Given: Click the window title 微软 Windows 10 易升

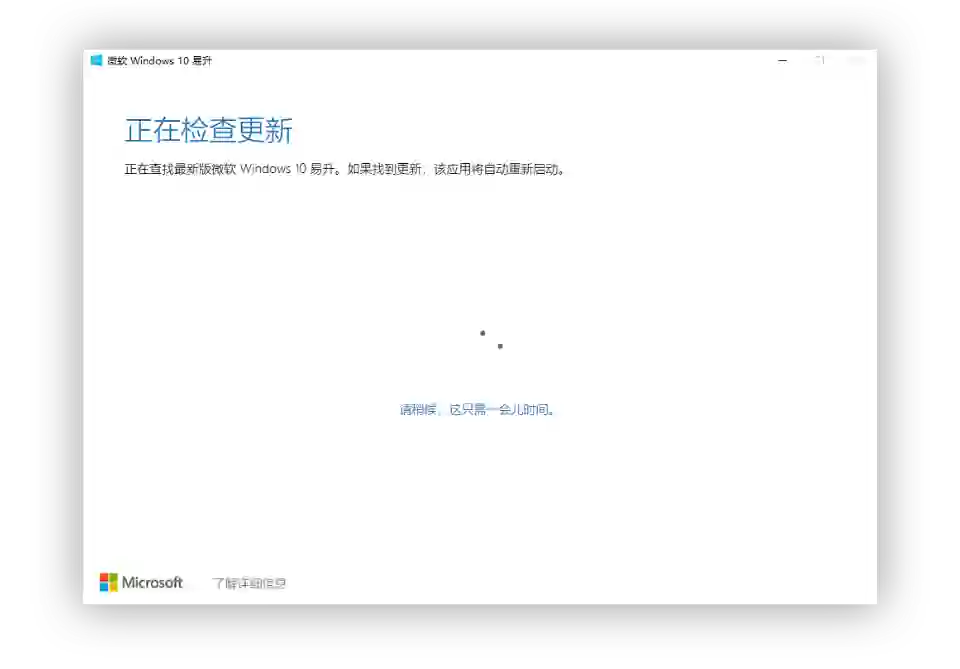Looking at the screenshot, I should (160, 61).
